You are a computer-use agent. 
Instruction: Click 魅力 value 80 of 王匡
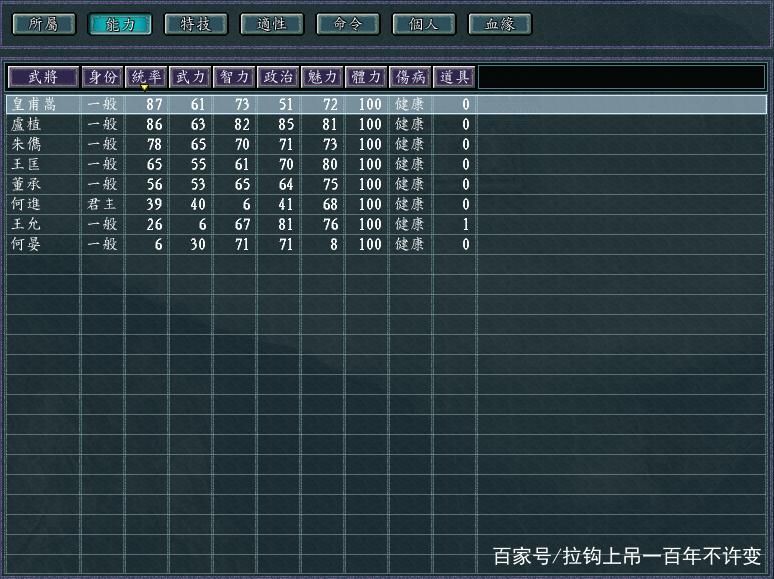pos(330,164)
